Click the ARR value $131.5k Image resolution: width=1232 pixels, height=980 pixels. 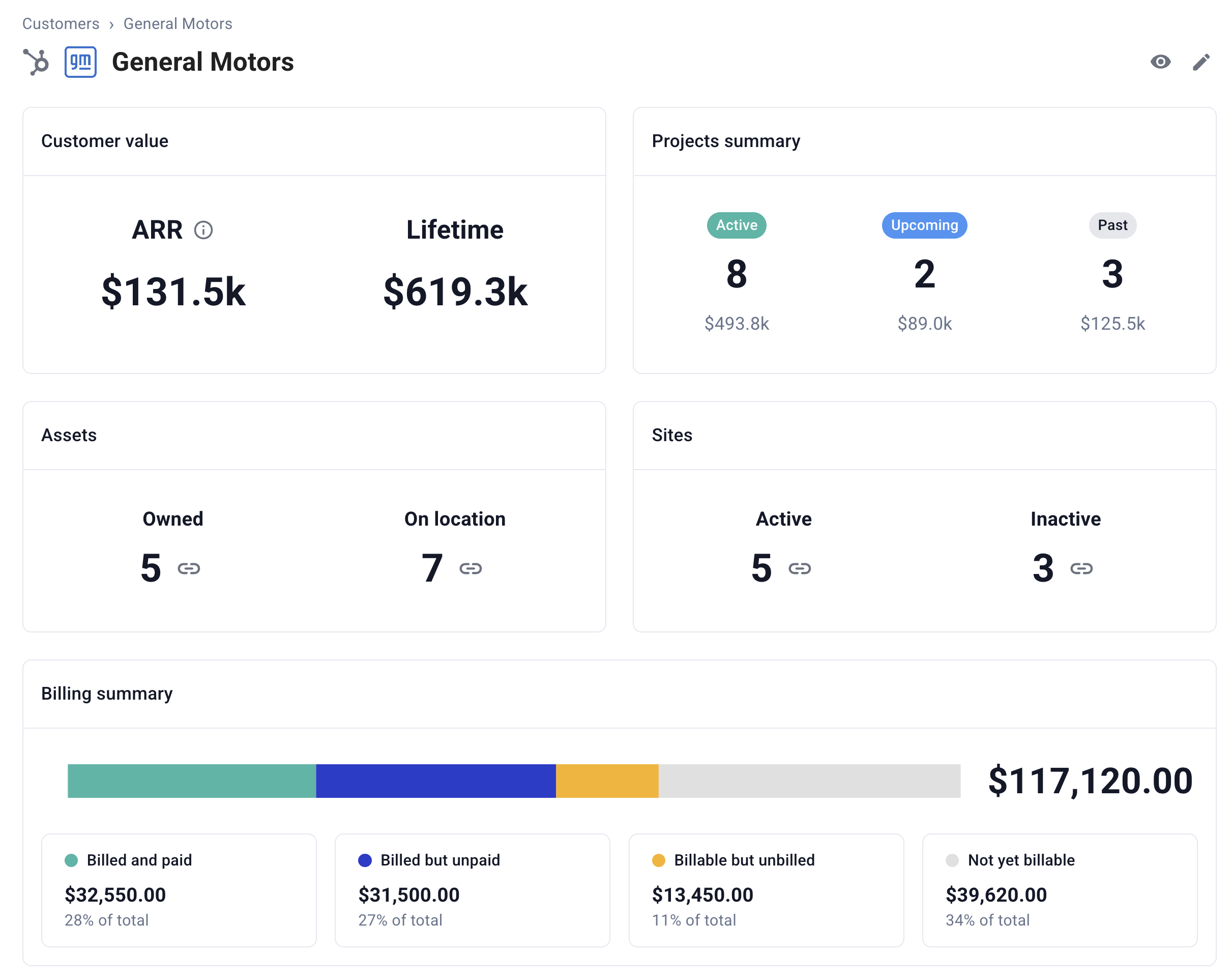pos(173,292)
